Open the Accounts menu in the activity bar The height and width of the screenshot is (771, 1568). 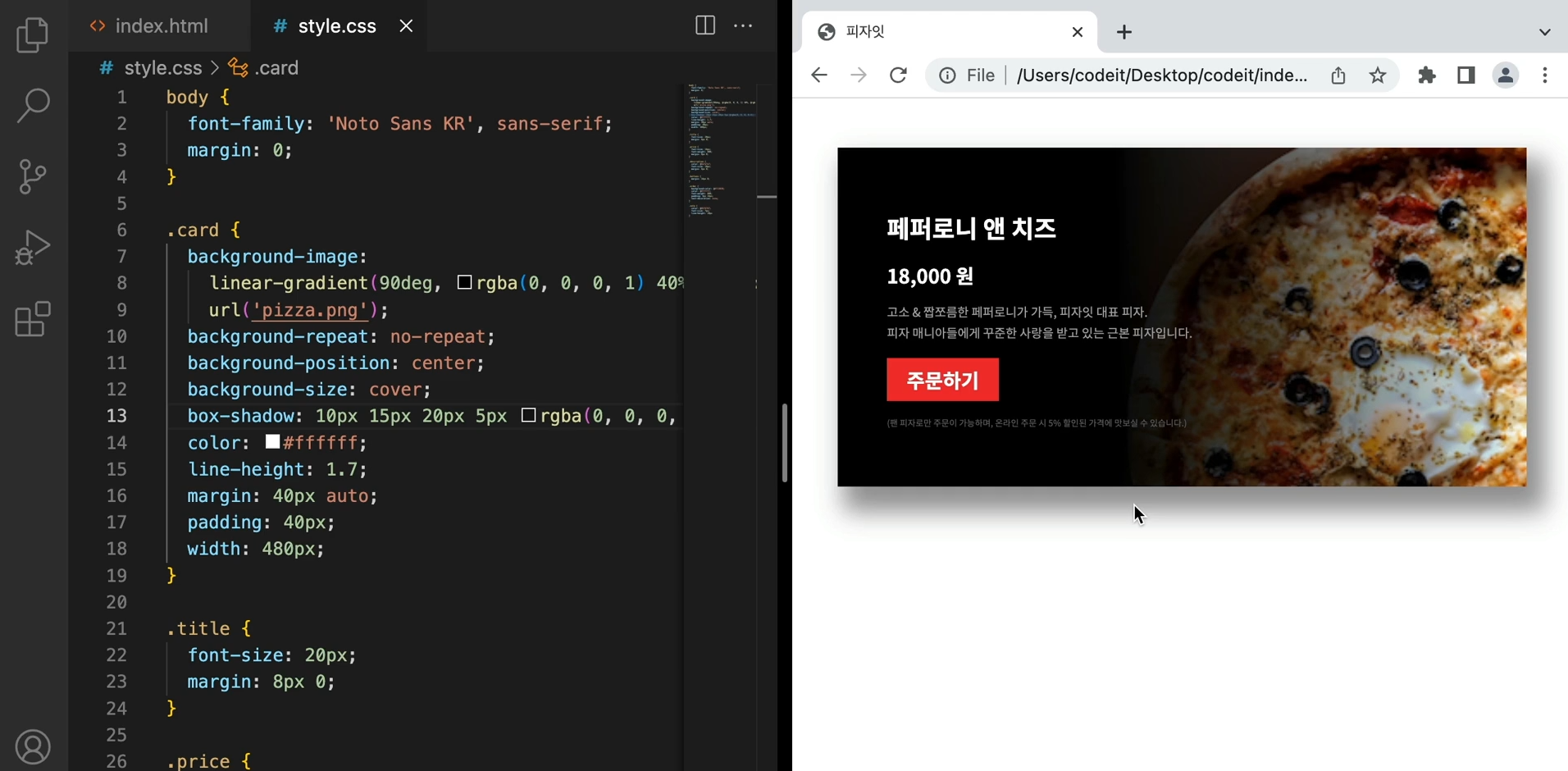[x=33, y=747]
